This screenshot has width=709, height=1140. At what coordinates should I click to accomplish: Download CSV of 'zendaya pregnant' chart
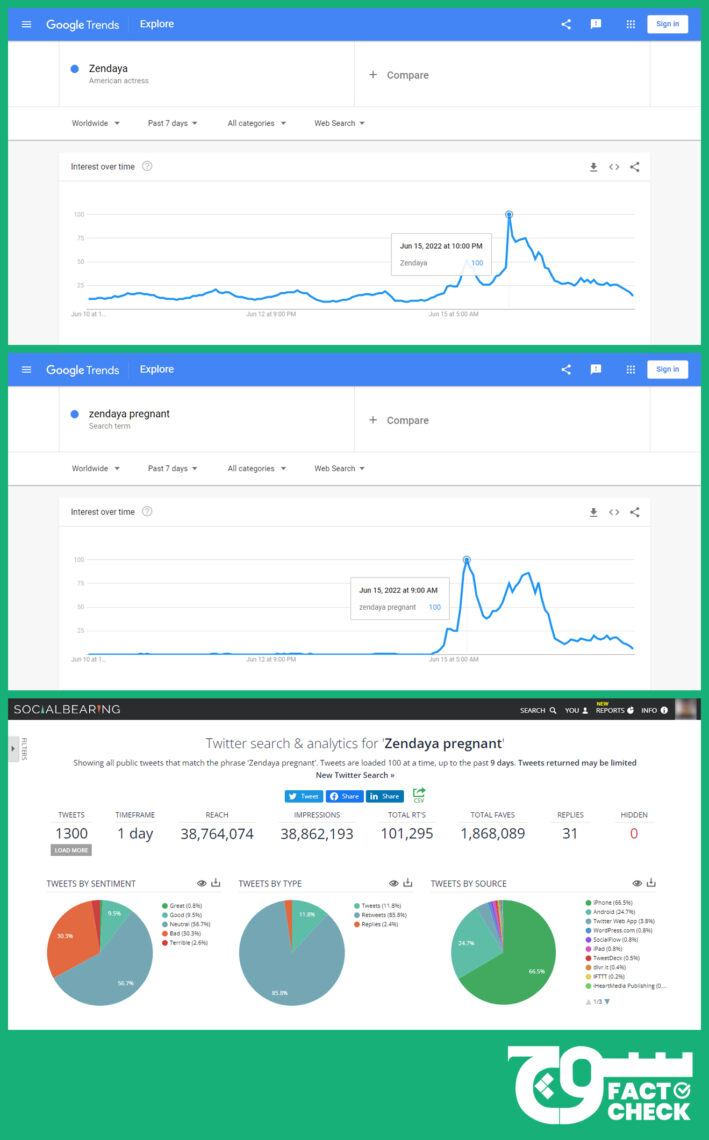click(593, 513)
